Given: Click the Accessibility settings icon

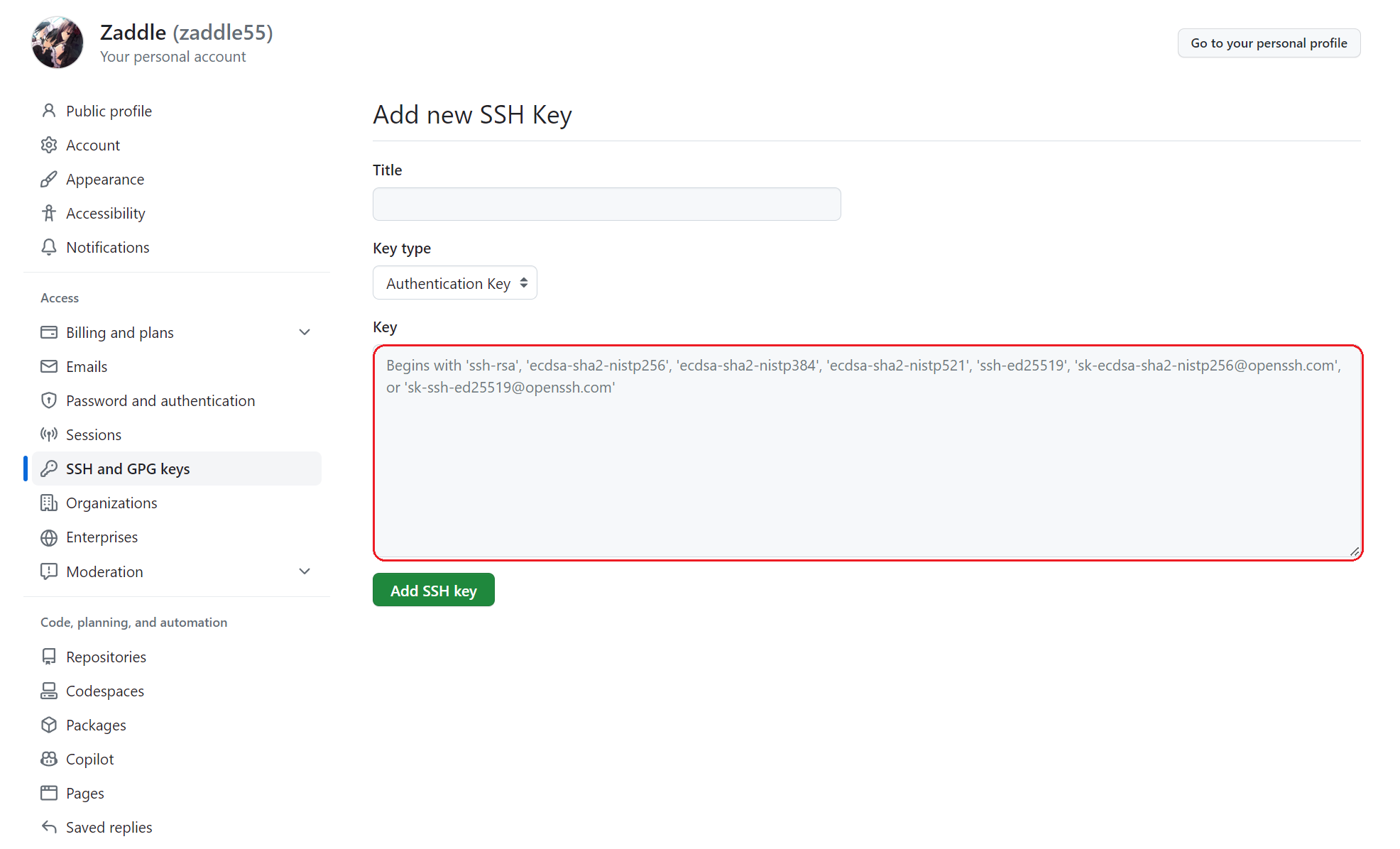Looking at the screenshot, I should click(47, 212).
